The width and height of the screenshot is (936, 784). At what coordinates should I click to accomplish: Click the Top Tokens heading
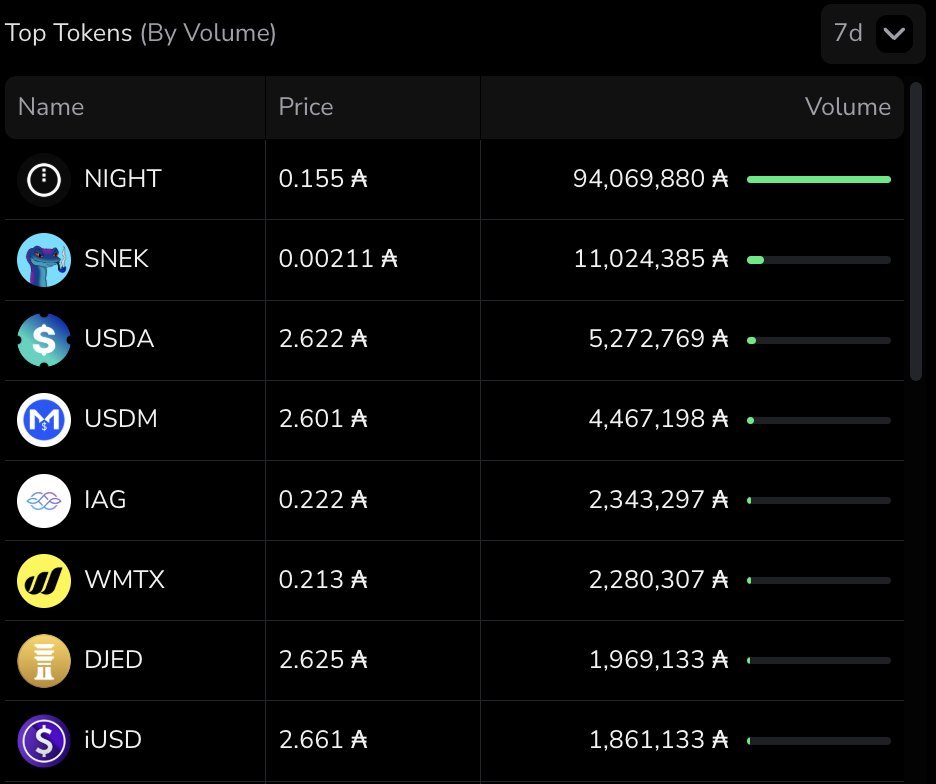coord(69,33)
